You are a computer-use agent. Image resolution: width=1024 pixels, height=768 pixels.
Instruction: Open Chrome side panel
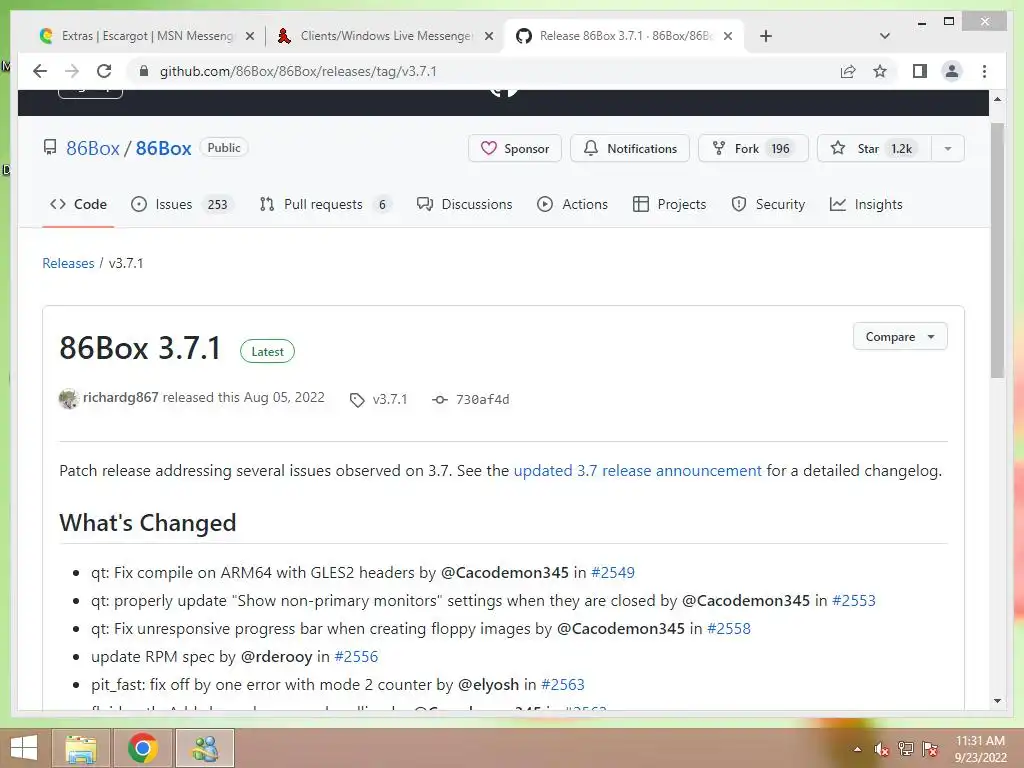click(x=920, y=71)
